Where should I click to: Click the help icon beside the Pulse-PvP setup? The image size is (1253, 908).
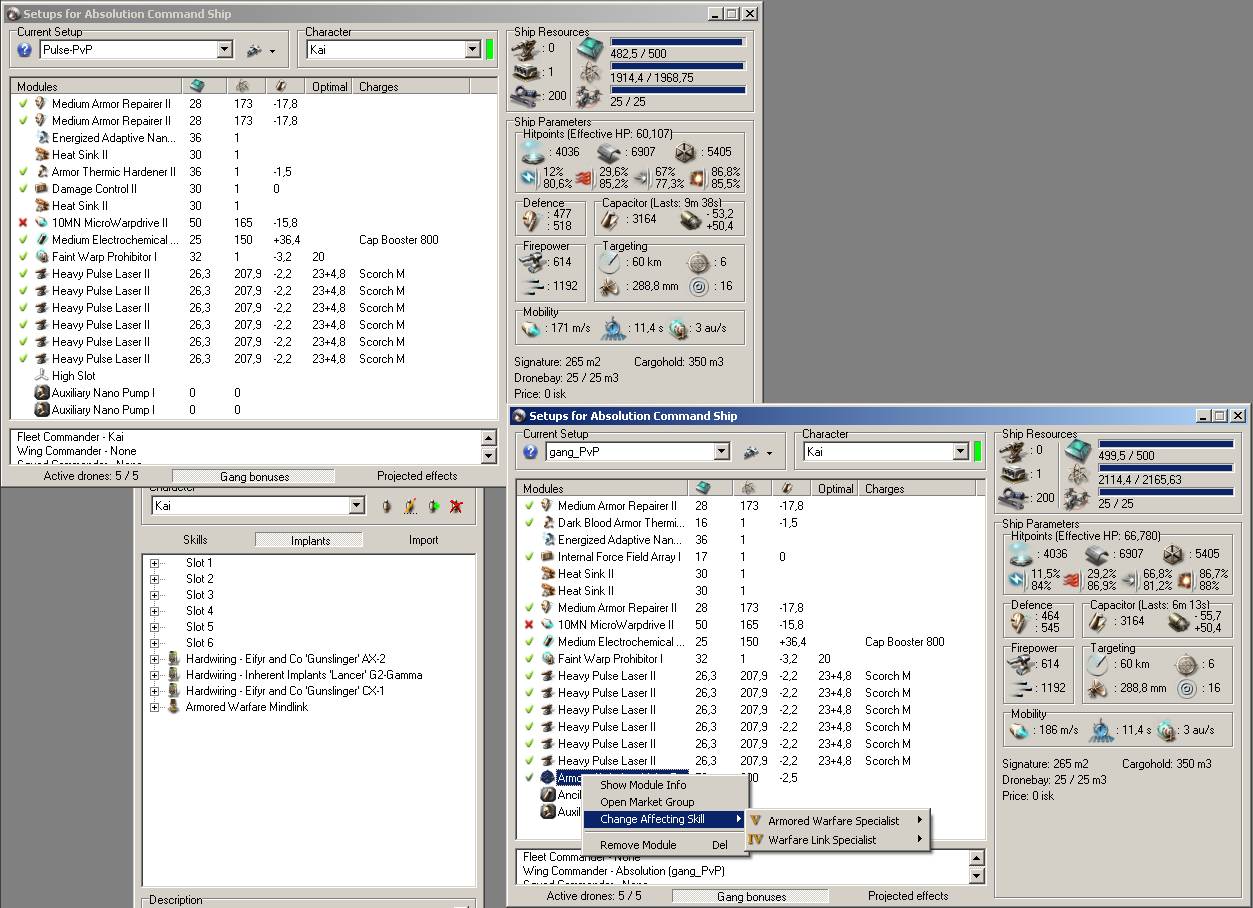tap(25, 50)
